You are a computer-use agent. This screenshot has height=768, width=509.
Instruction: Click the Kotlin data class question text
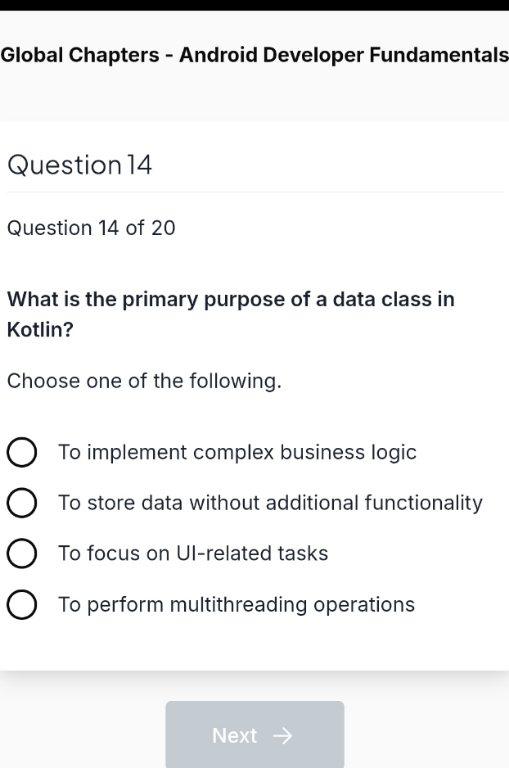point(231,314)
